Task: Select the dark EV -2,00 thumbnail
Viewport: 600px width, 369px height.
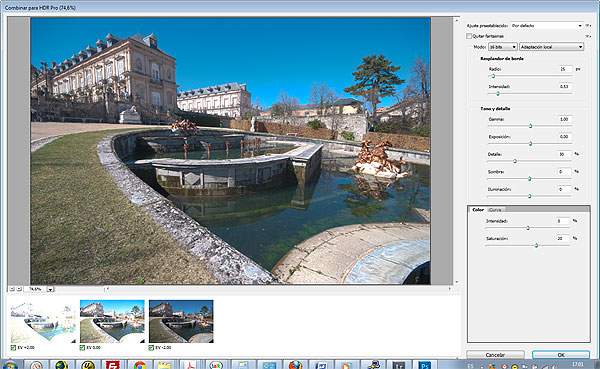Action: pos(181,322)
